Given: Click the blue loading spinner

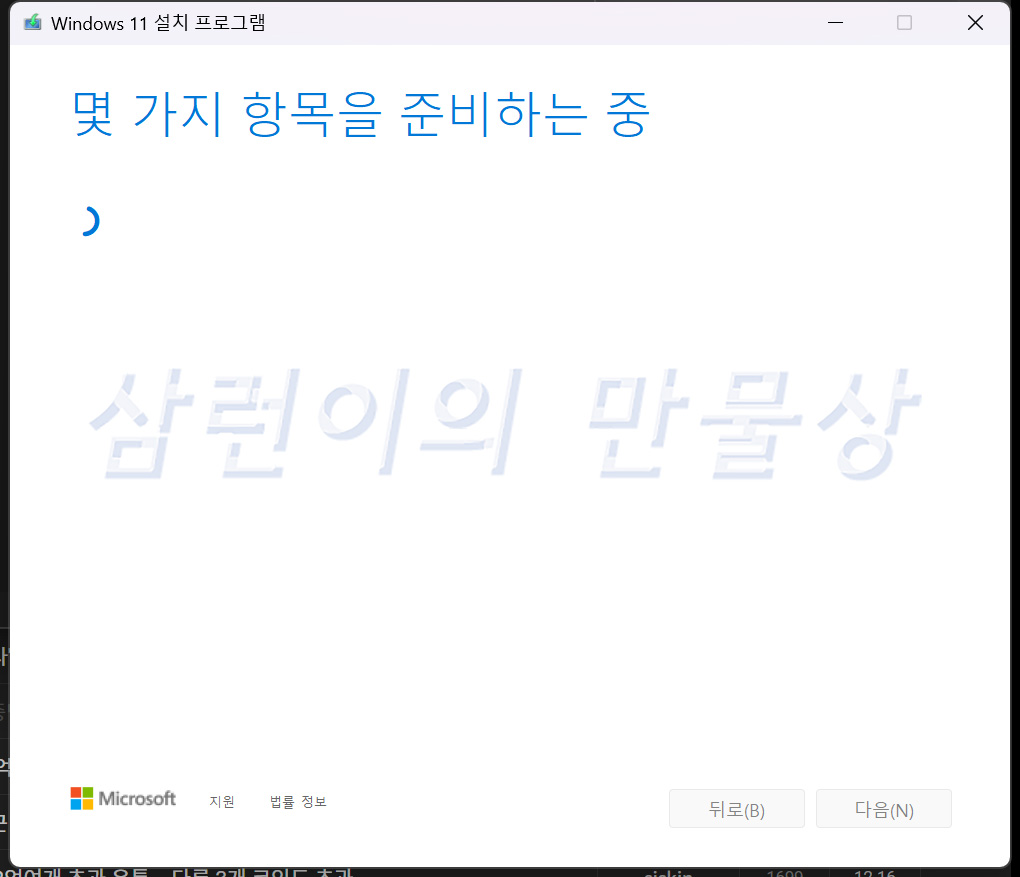Looking at the screenshot, I should (89, 221).
